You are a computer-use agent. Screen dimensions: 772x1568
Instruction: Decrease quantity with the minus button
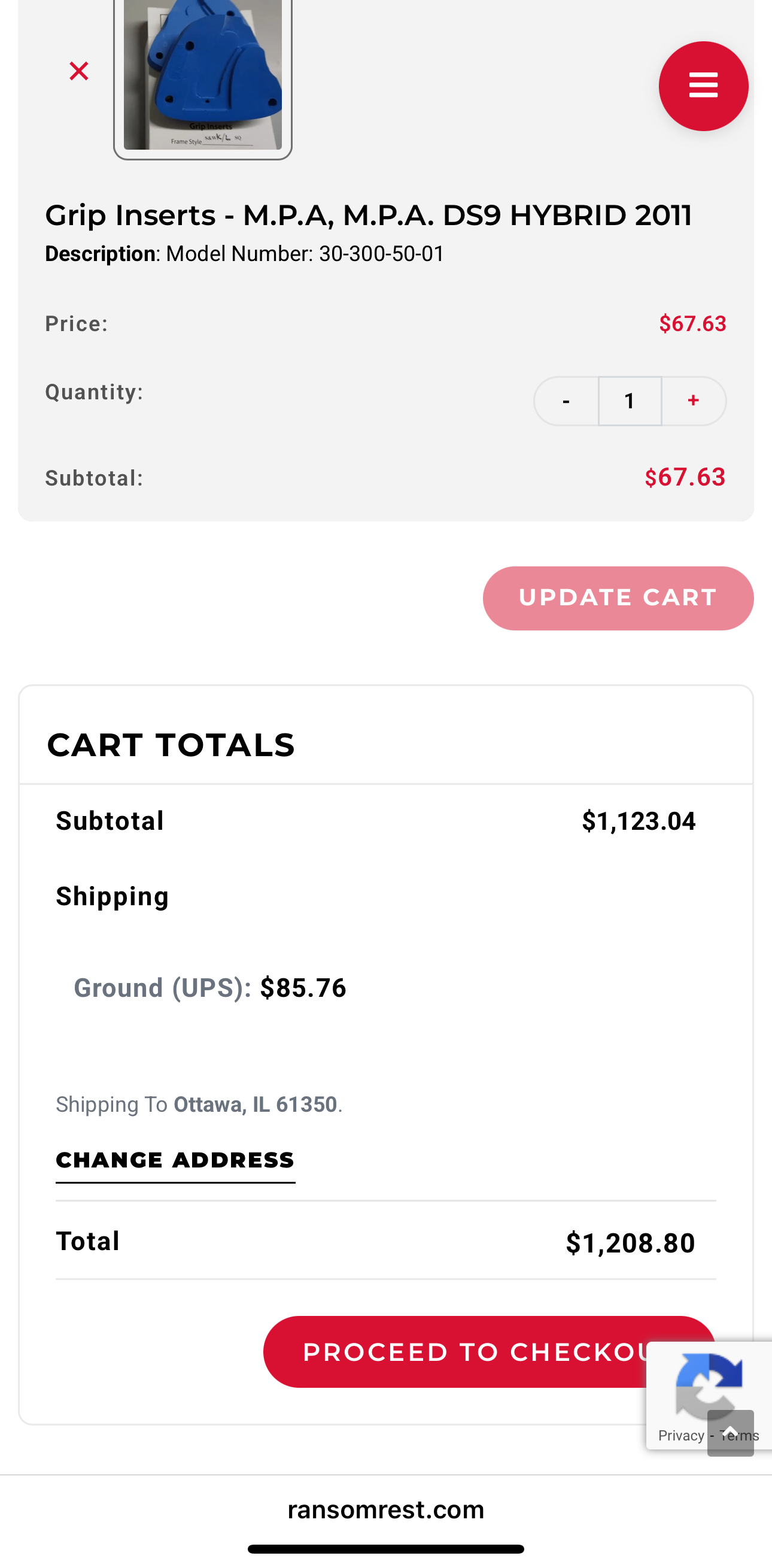[x=566, y=401]
